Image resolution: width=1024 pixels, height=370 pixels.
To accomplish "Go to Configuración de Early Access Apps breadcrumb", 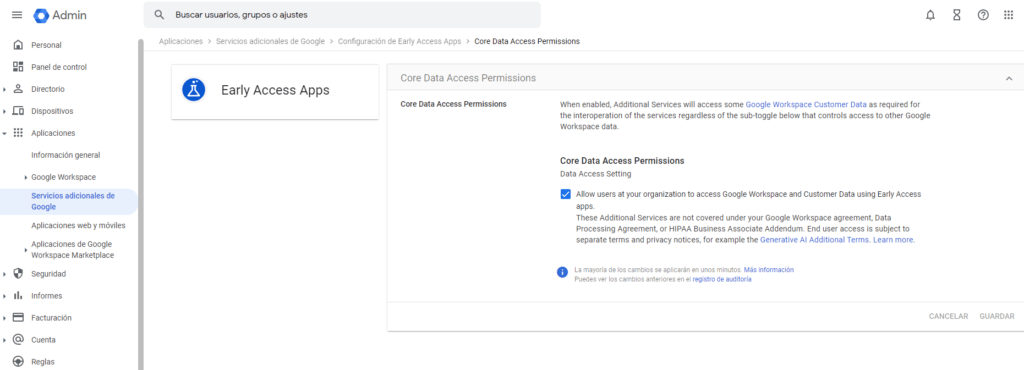I will click(x=400, y=41).
